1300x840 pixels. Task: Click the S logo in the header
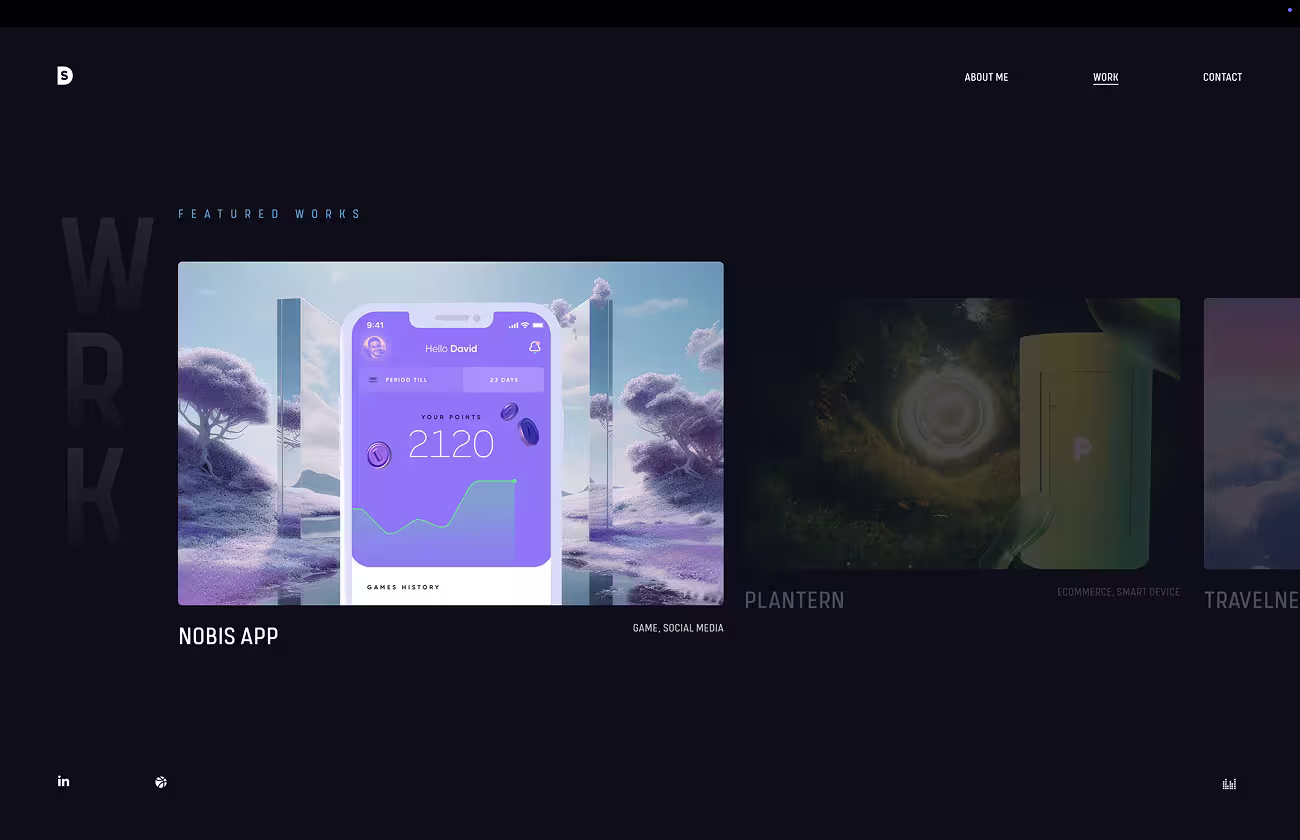[x=65, y=76]
